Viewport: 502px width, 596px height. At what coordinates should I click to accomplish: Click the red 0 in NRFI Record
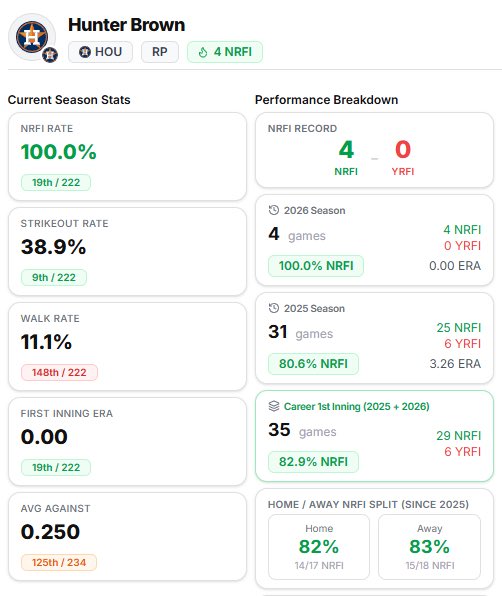click(403, 149)
